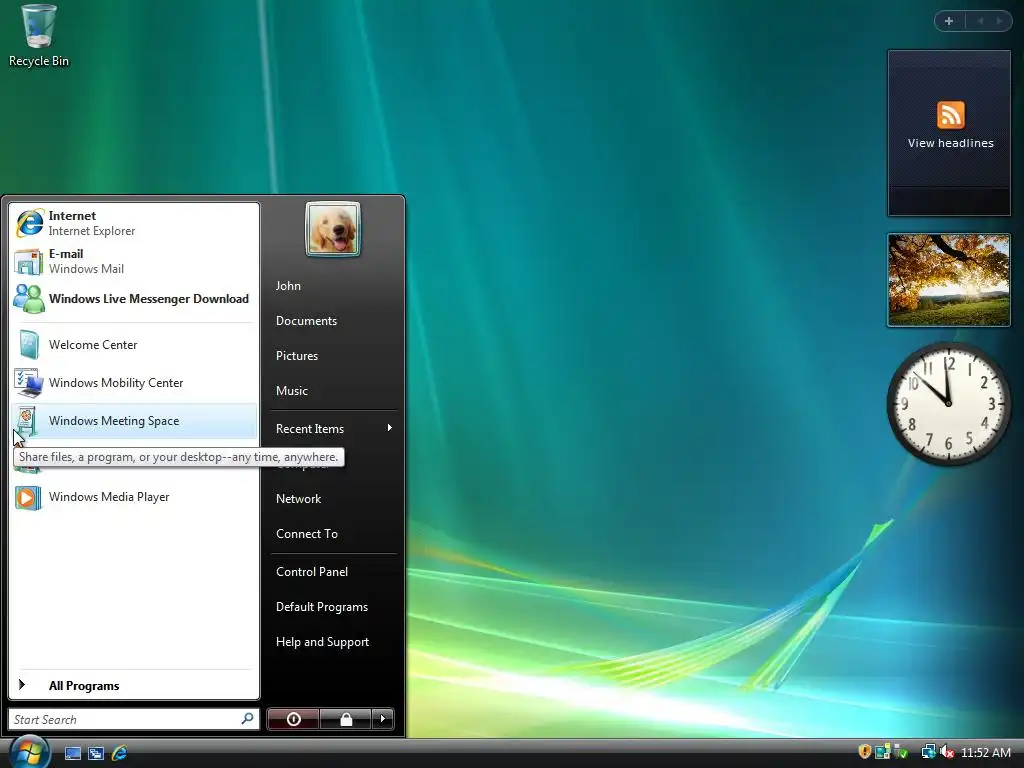1024x768 pixels.
Task: Click Switch between windows Quick Launch icon
Action: (96, 753)
